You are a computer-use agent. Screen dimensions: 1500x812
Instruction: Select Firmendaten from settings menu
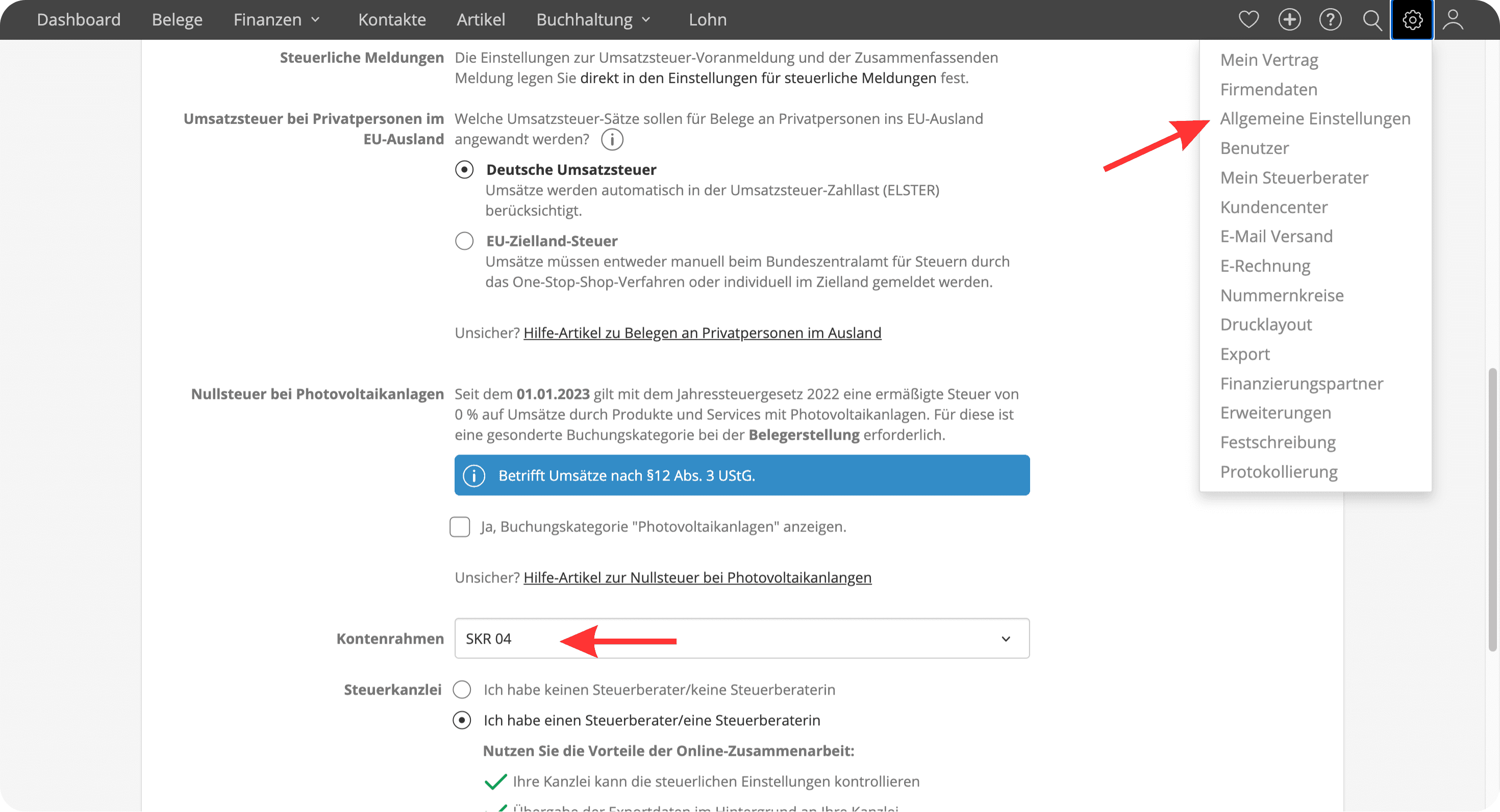pyautogui.click(x=1268, y=90)
